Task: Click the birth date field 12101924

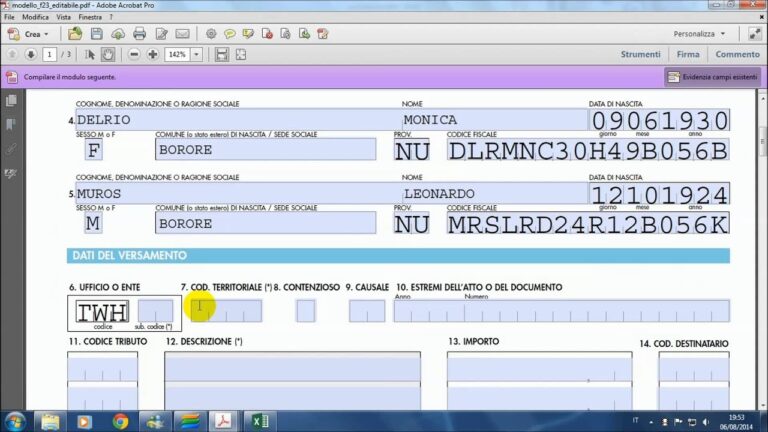Action: tap(659, 194)
